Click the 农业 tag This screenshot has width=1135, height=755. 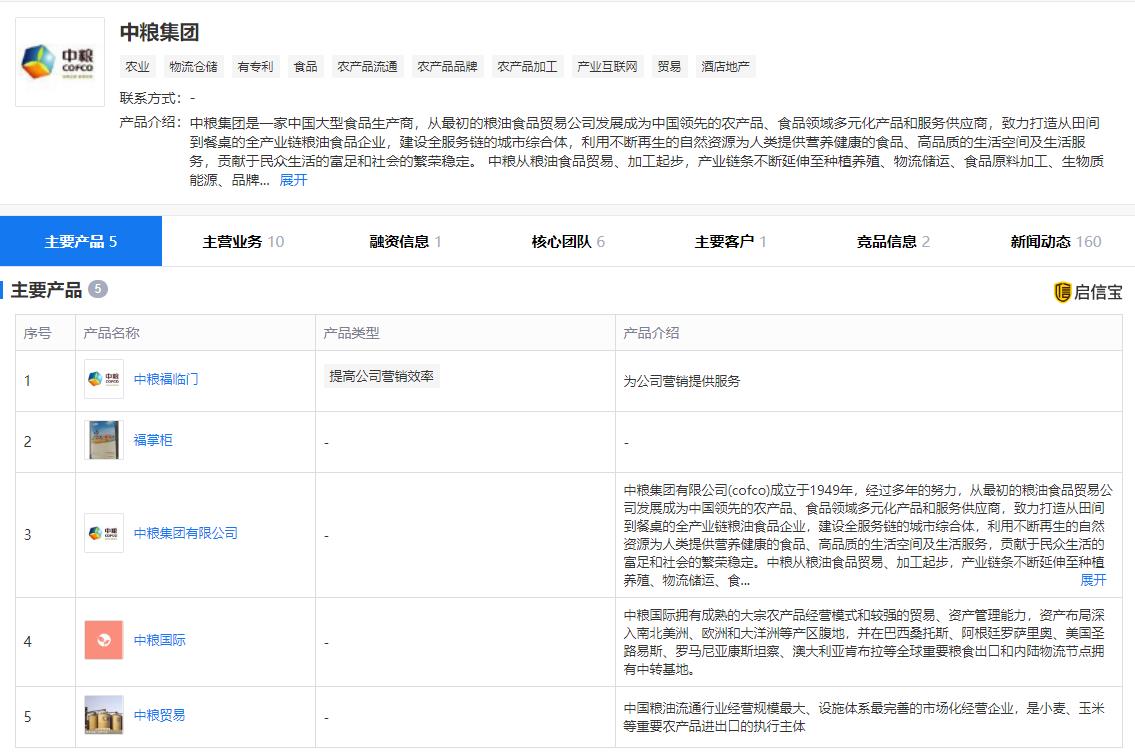[138, 67]
